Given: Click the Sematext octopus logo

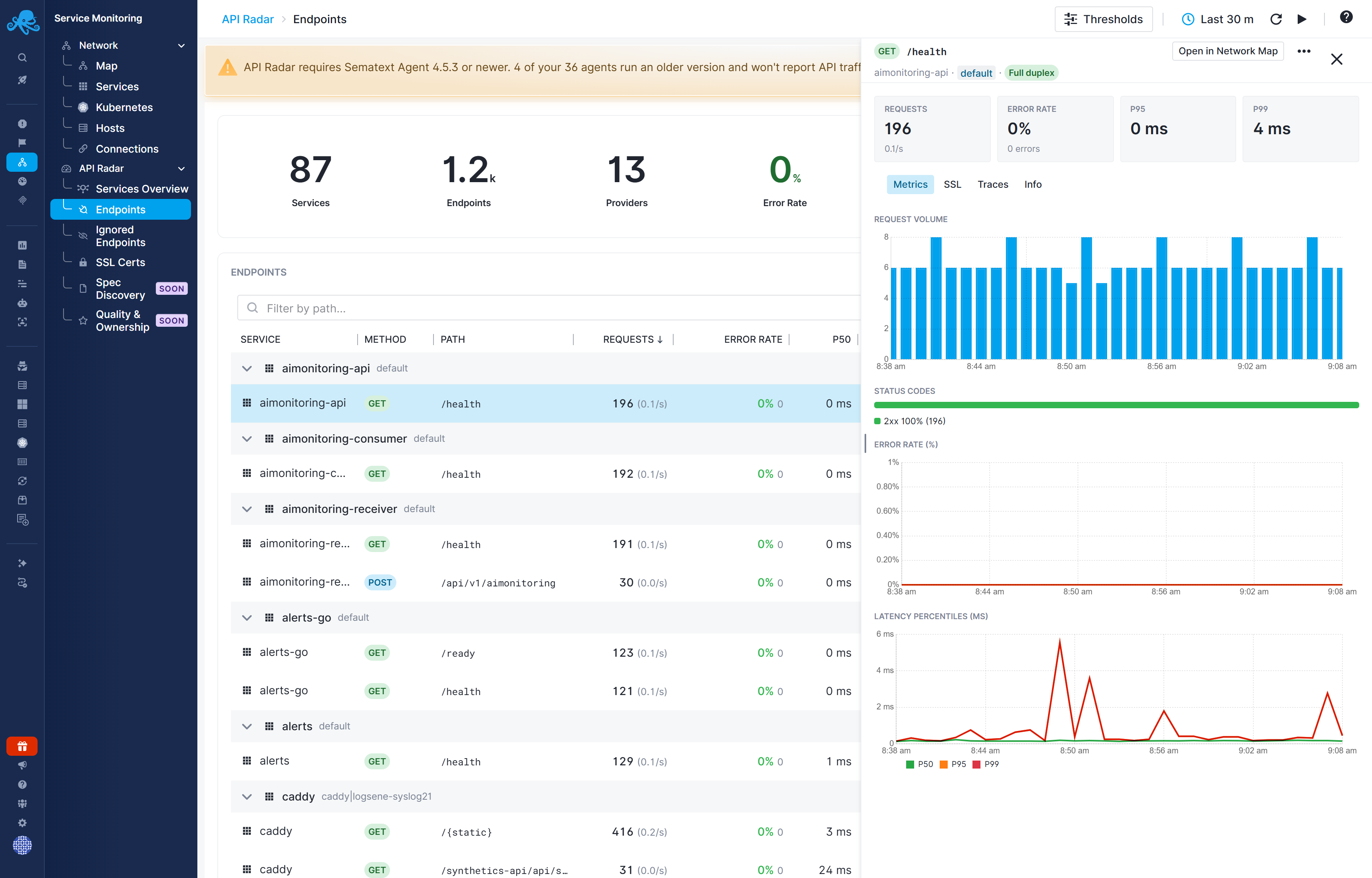Looking at the screenshot, I should tap(23, 22).
